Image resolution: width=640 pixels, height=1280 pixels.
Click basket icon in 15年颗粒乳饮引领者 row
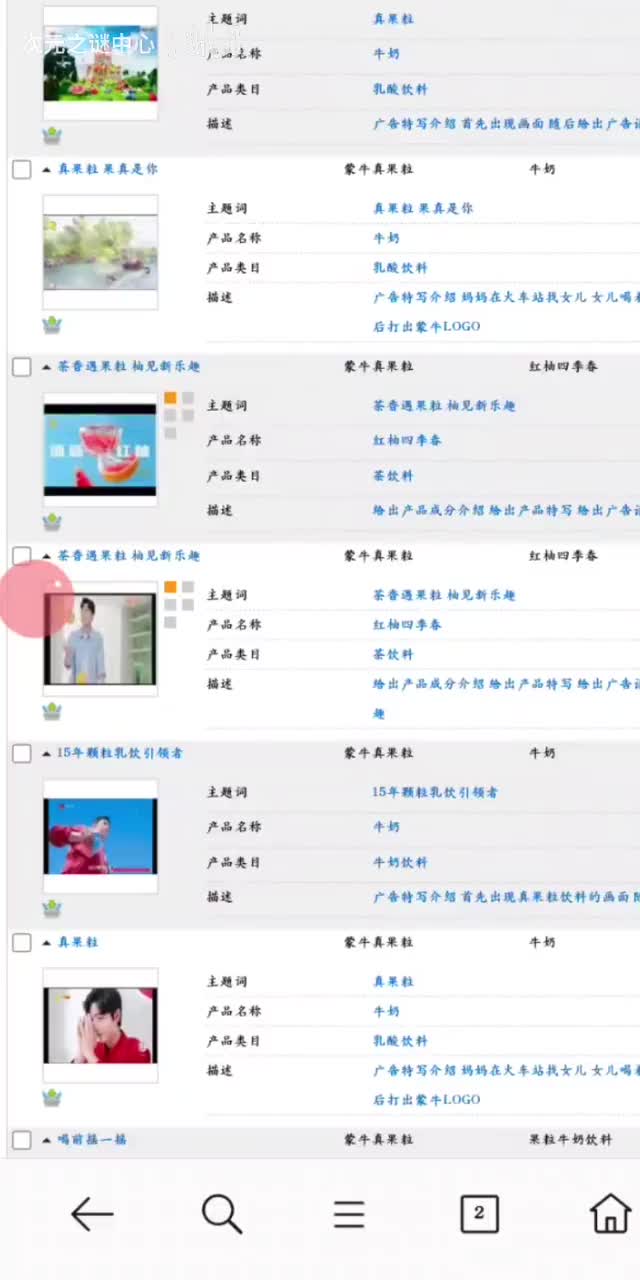click(x=52, y=908)
